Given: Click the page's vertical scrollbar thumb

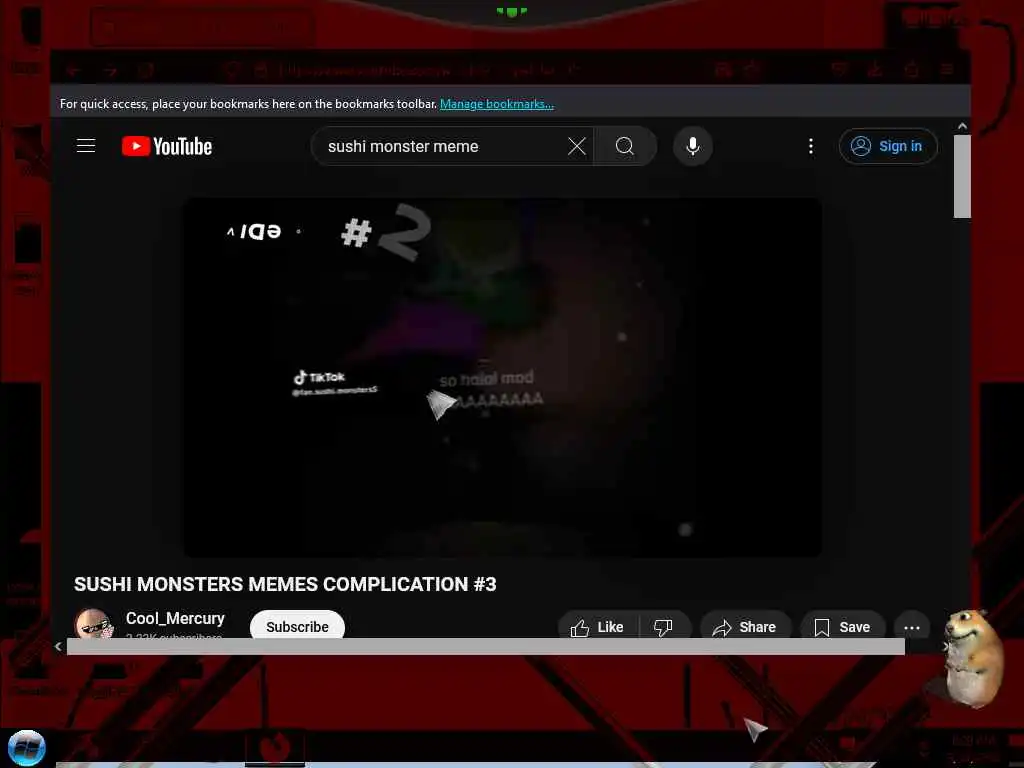Looking at the screenshot, I should coord(962,176).
